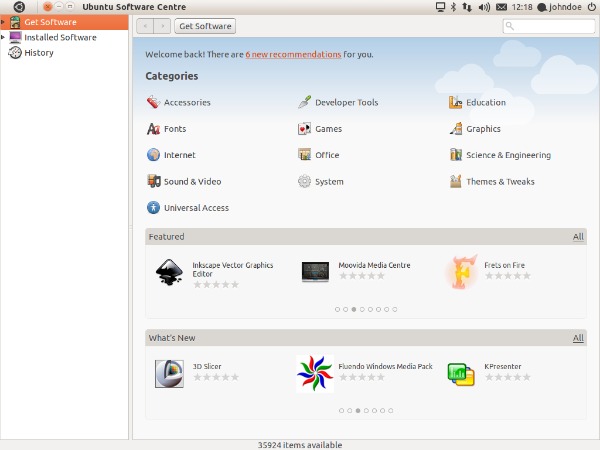Image resolution: width=600 pixels, height=450 pixels.
Task: Click the Inkscape Vector Graphics Editor title
Action: point(233,269)
